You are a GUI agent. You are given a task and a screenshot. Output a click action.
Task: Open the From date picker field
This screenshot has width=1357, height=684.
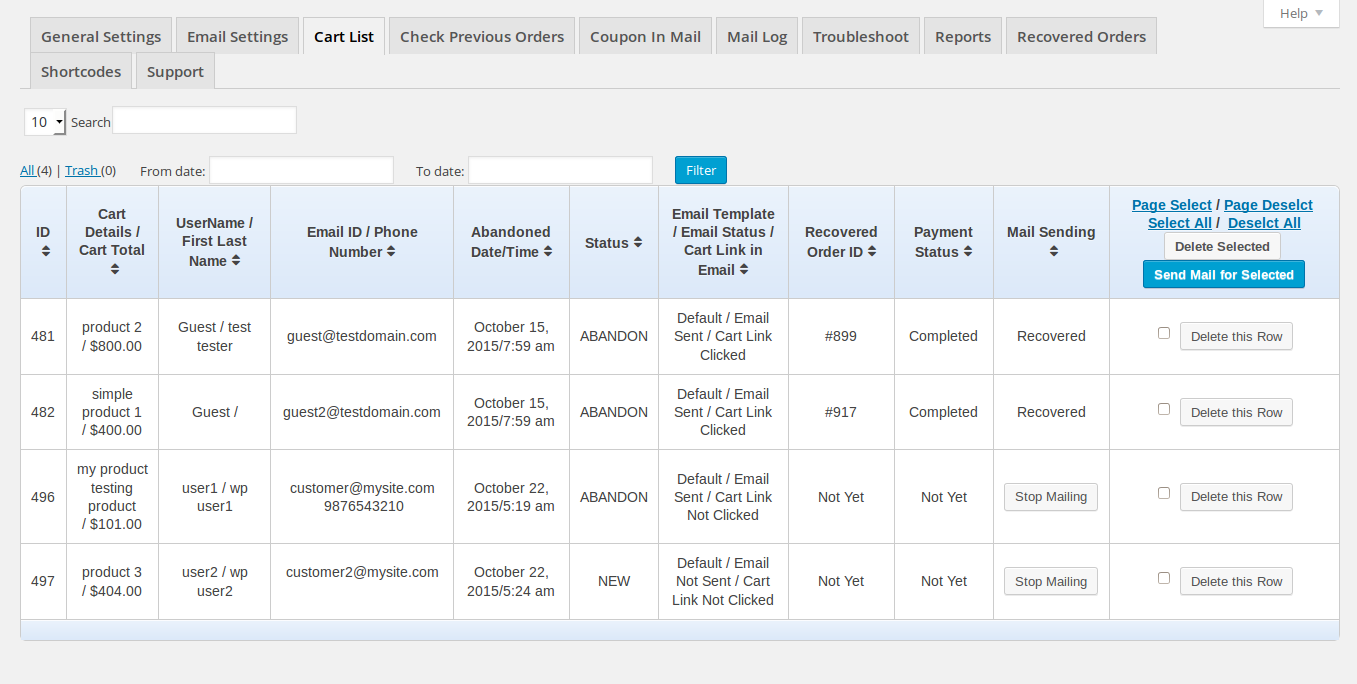(301, 170)
